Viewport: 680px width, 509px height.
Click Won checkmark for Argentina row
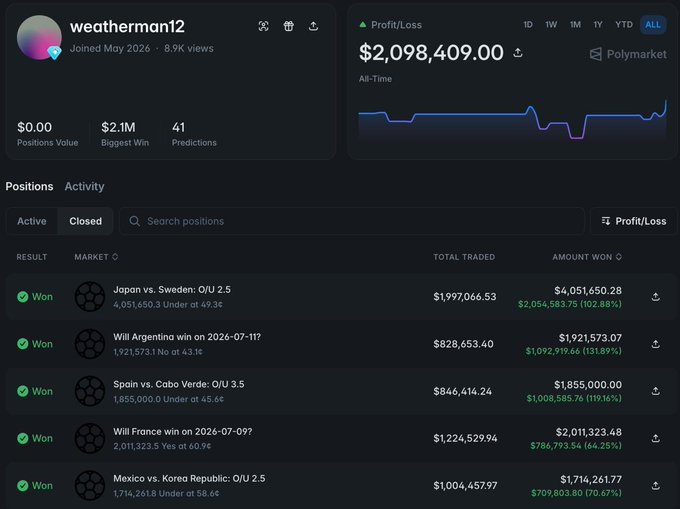(x=23, y=344)
